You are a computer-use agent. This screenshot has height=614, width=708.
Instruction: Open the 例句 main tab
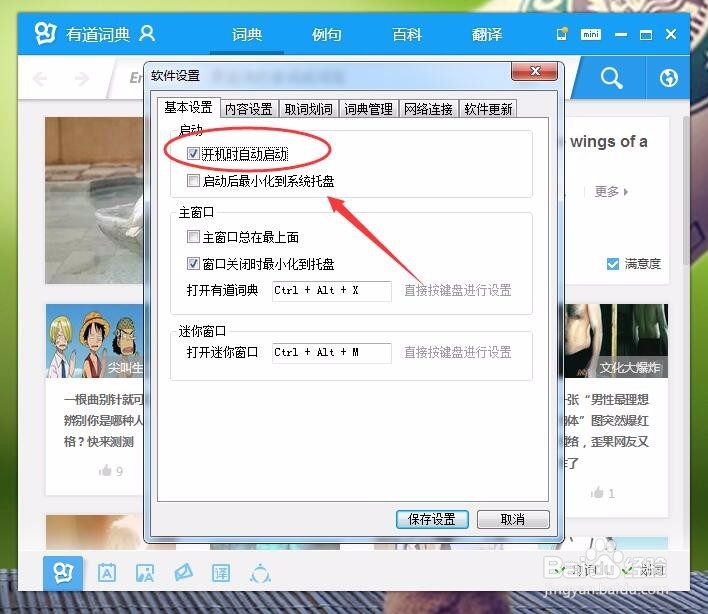[x=327, y=34]
